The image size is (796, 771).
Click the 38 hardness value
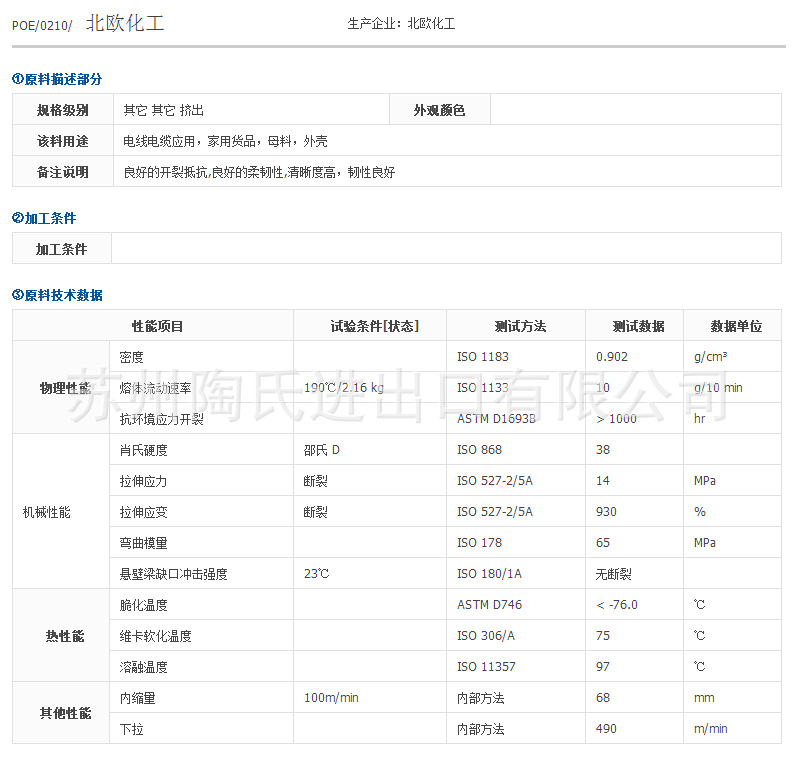point(603,450)
